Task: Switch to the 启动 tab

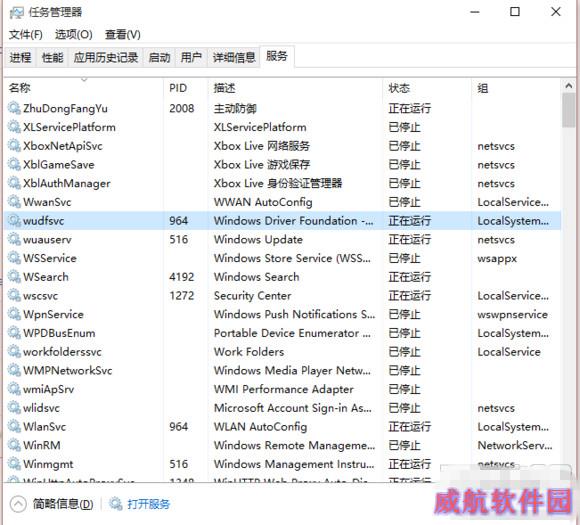Action: point(159,57)
